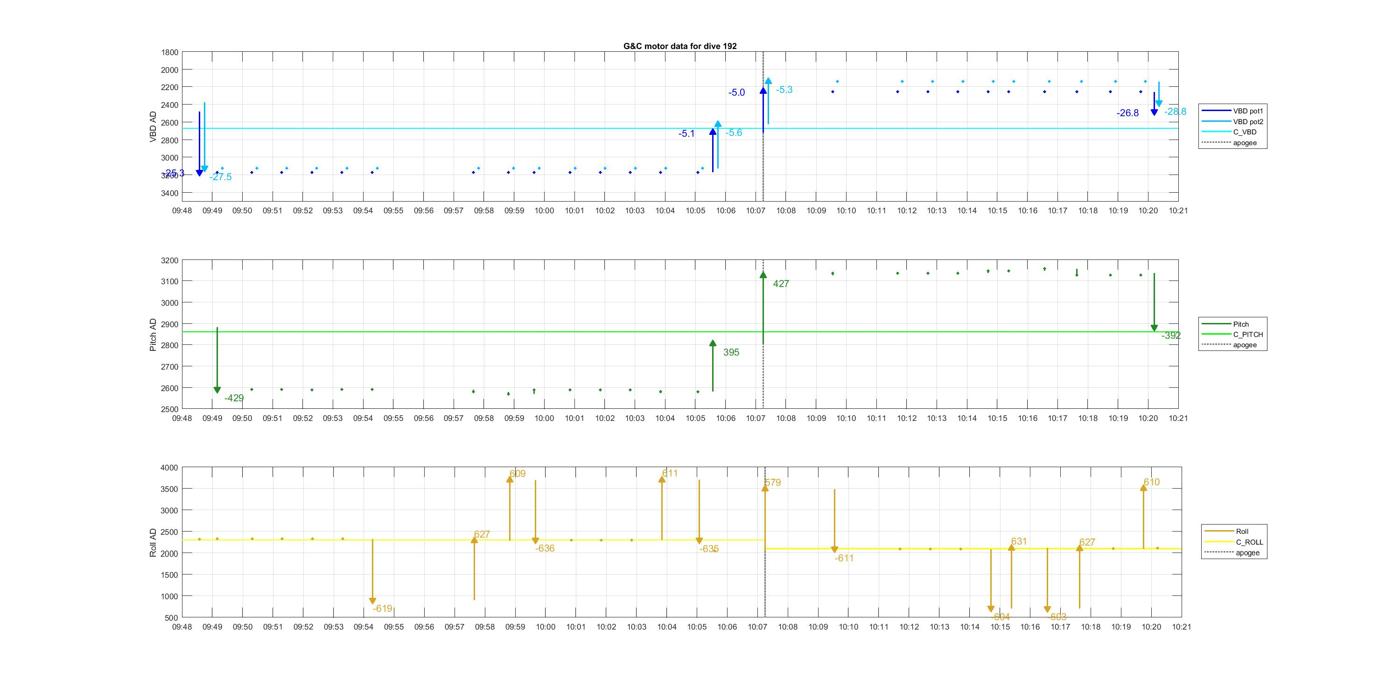1400x693 pixels.
Task: Click the "-28.8" VBD value label
Action: click(1175, 111)
